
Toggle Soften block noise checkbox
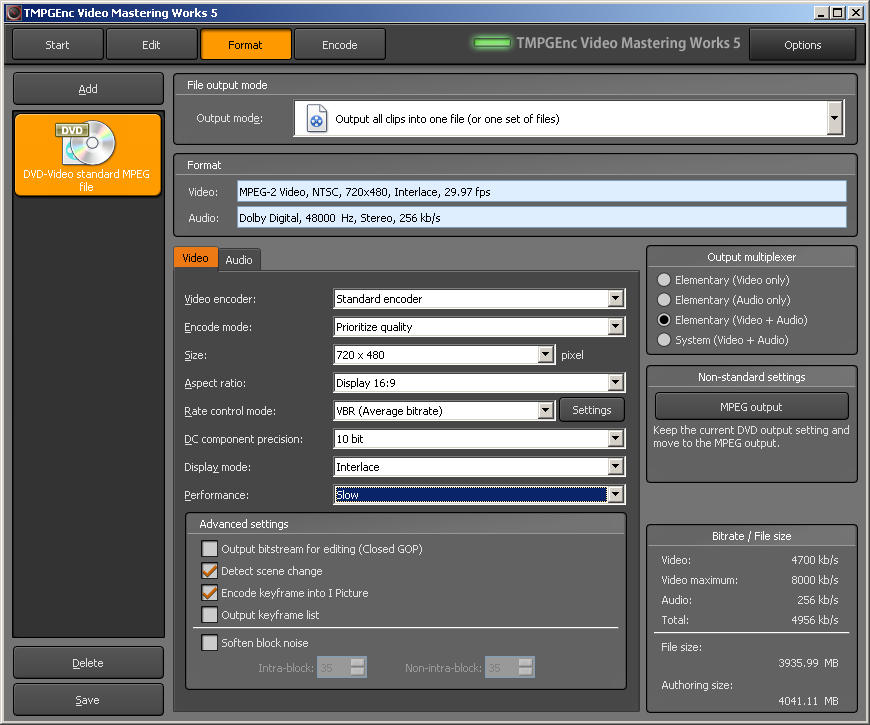coord(210,643)
